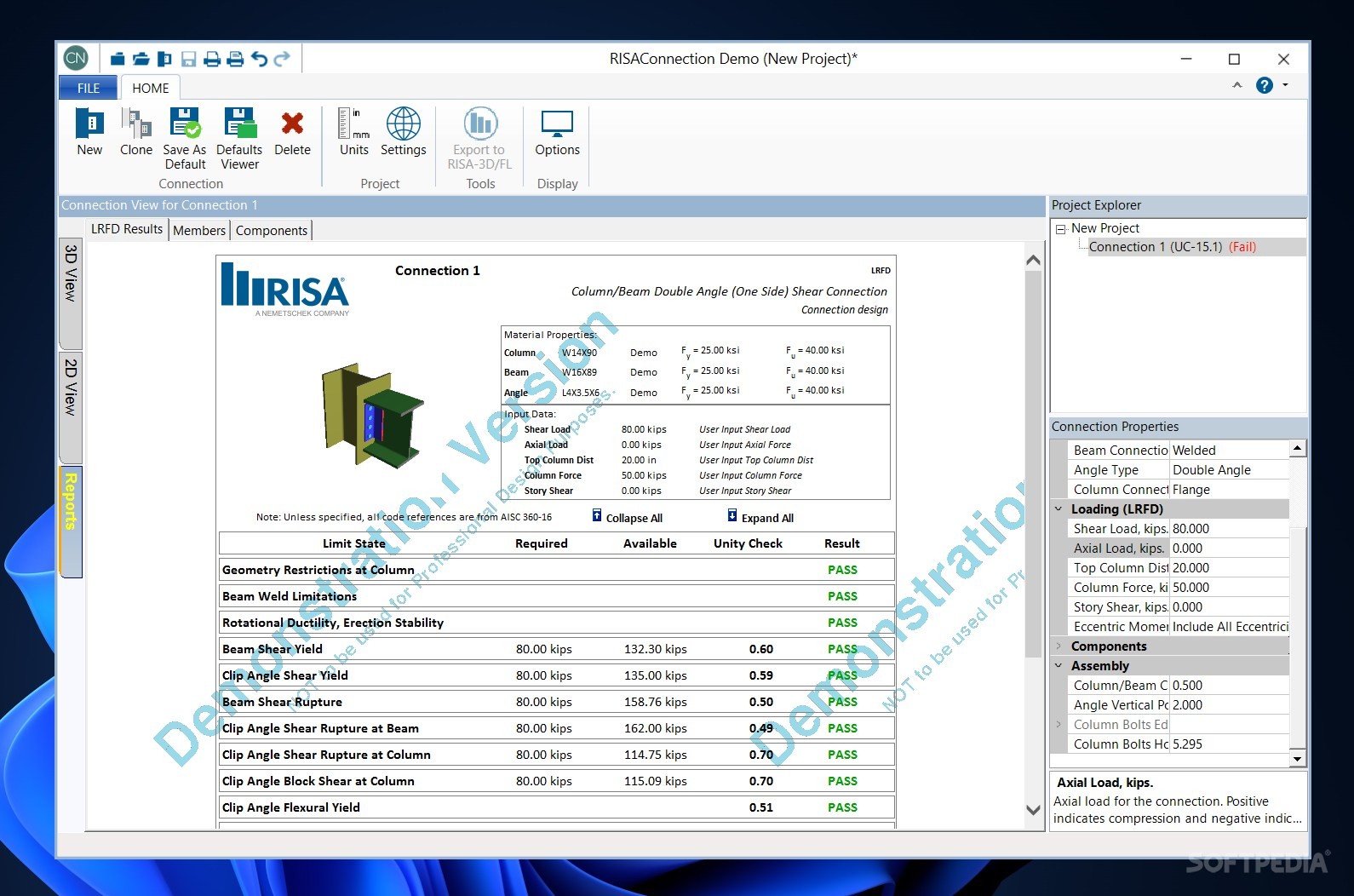This screenshot has width=1354, height=896.
Task: Click Clip Angle Flexural Yield row
Action: (x=556, y=807)
